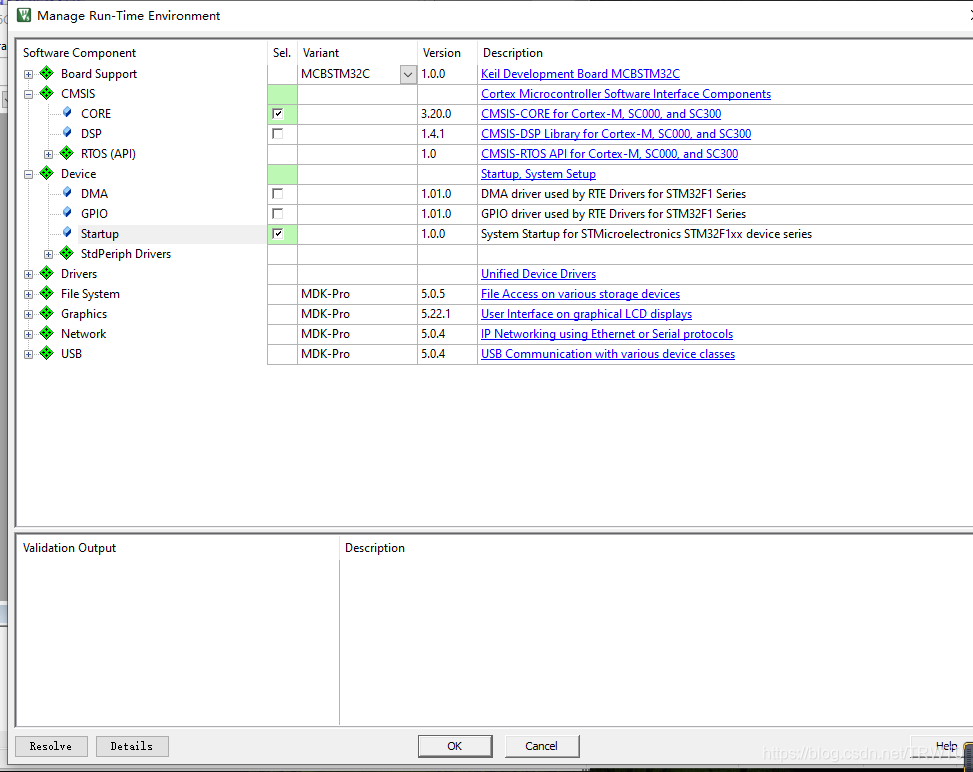Open Cortex Microcontroller Software Interface Components link

click(x=626, y=94)
